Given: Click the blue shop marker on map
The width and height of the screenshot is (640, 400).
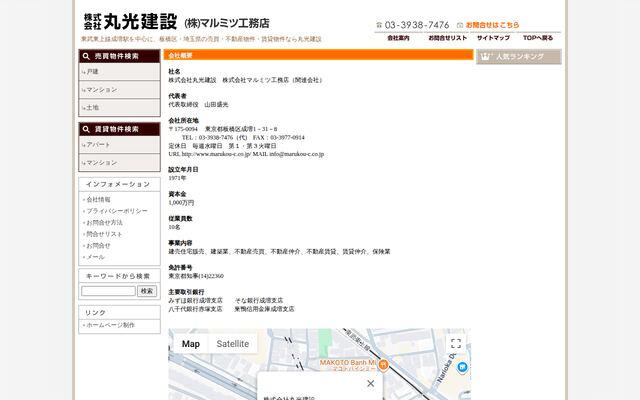Looking at the screenshot, I should 462,367.
